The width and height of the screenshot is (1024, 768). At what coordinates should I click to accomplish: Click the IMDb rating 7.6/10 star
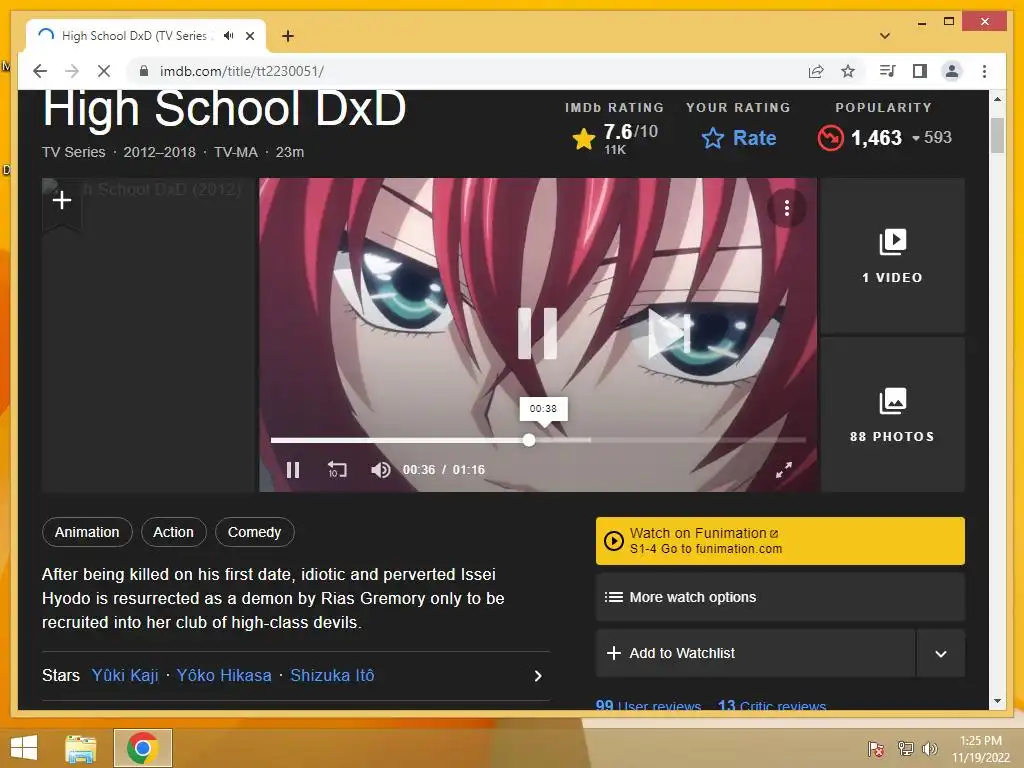click(583, 138)
